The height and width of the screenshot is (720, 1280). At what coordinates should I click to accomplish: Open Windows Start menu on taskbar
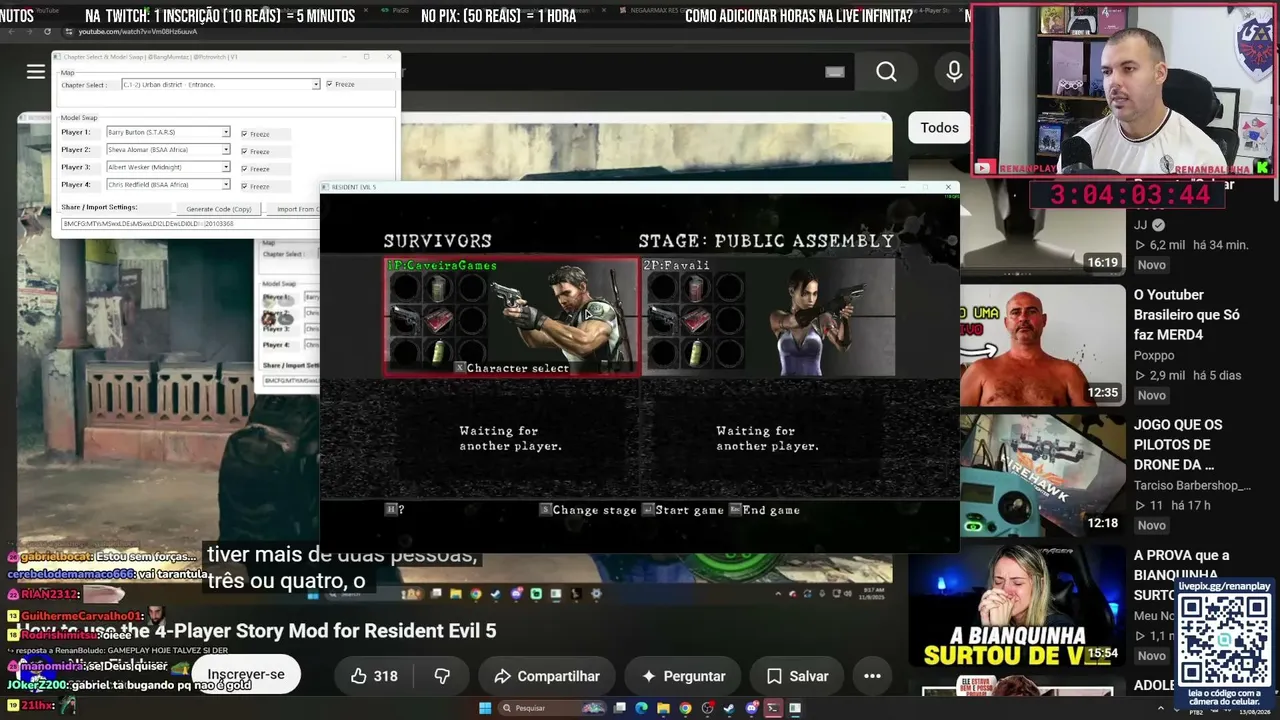tap(485, 708)
